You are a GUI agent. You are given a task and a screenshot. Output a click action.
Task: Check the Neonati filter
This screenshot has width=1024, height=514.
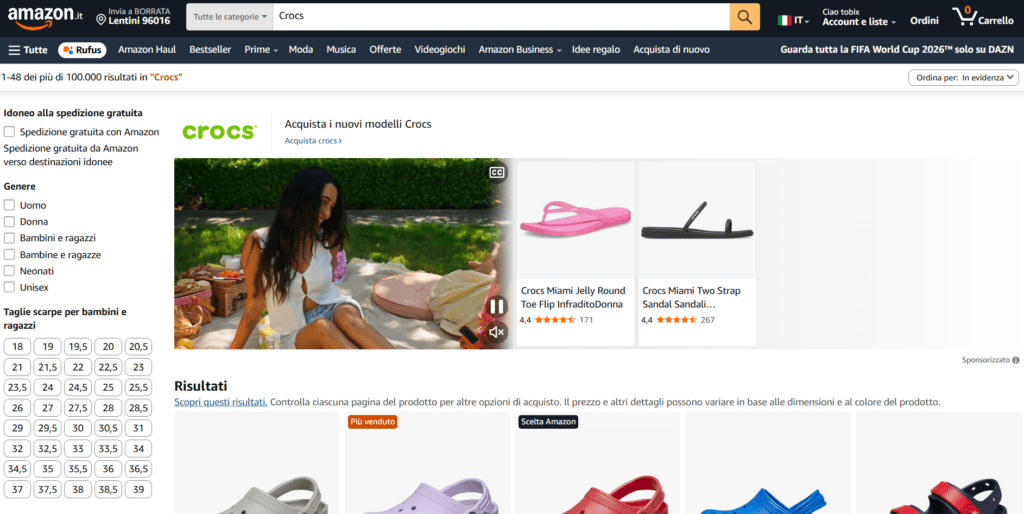(x=9, y=271)
